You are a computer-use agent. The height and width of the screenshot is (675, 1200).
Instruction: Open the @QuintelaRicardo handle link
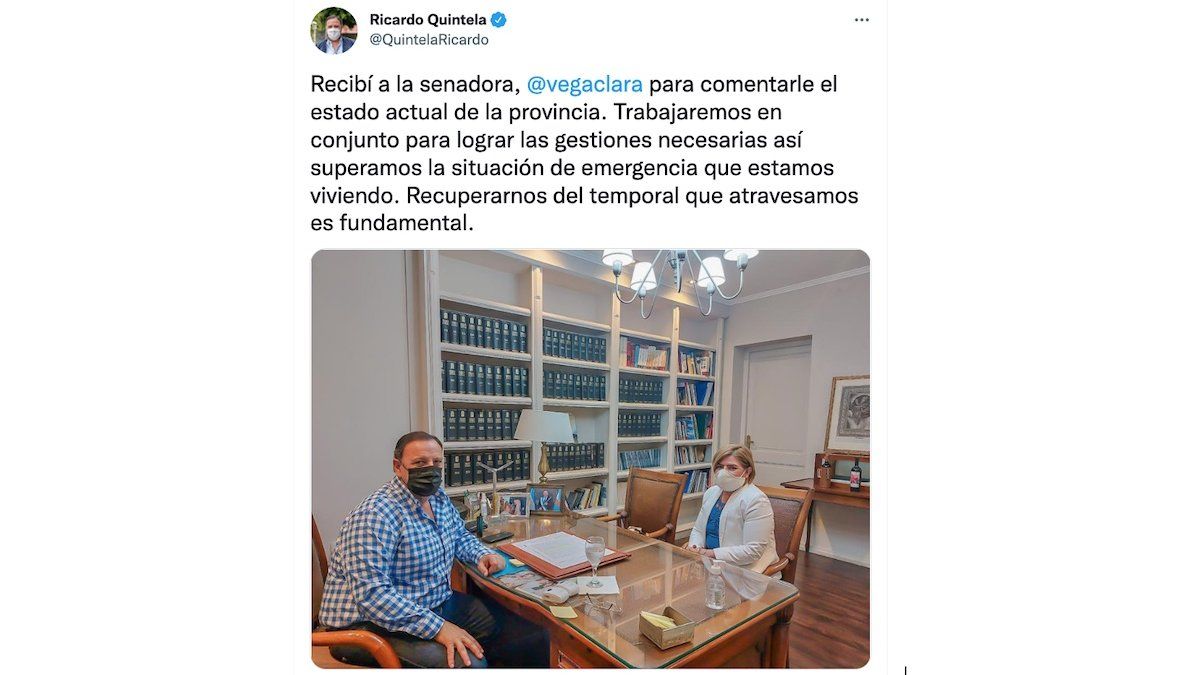tap(429, 40)
